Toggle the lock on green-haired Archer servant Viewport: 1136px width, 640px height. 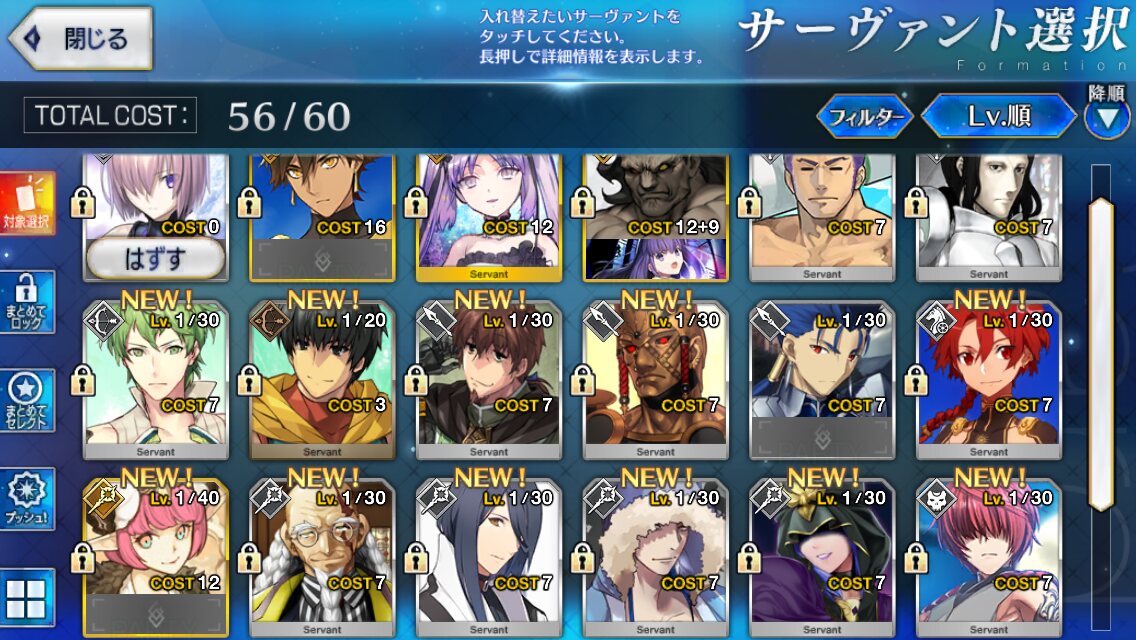83,380
